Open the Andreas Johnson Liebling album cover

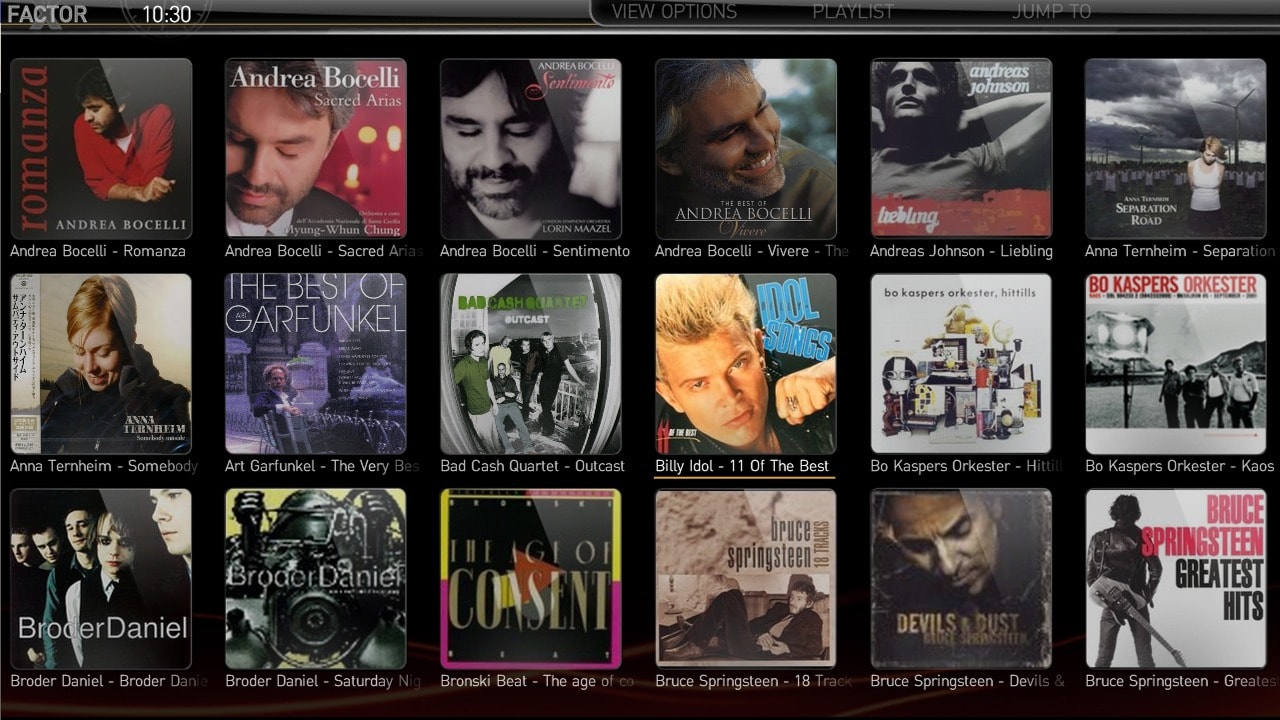pos(961,148)
